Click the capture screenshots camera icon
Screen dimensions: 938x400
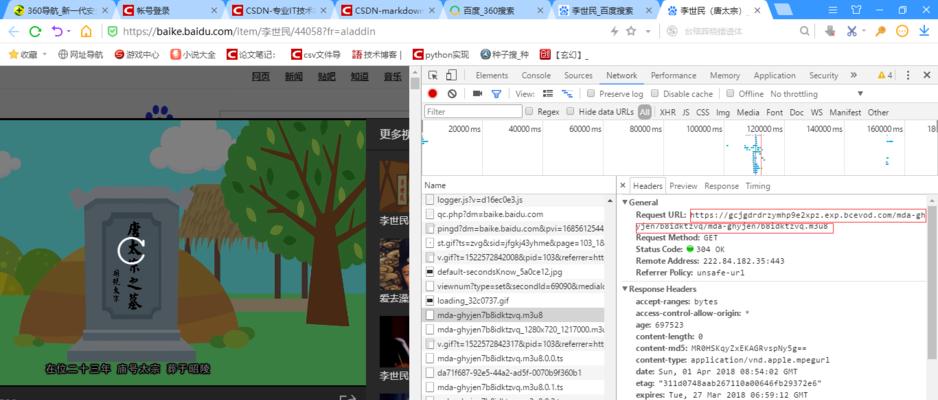point(477,94)
